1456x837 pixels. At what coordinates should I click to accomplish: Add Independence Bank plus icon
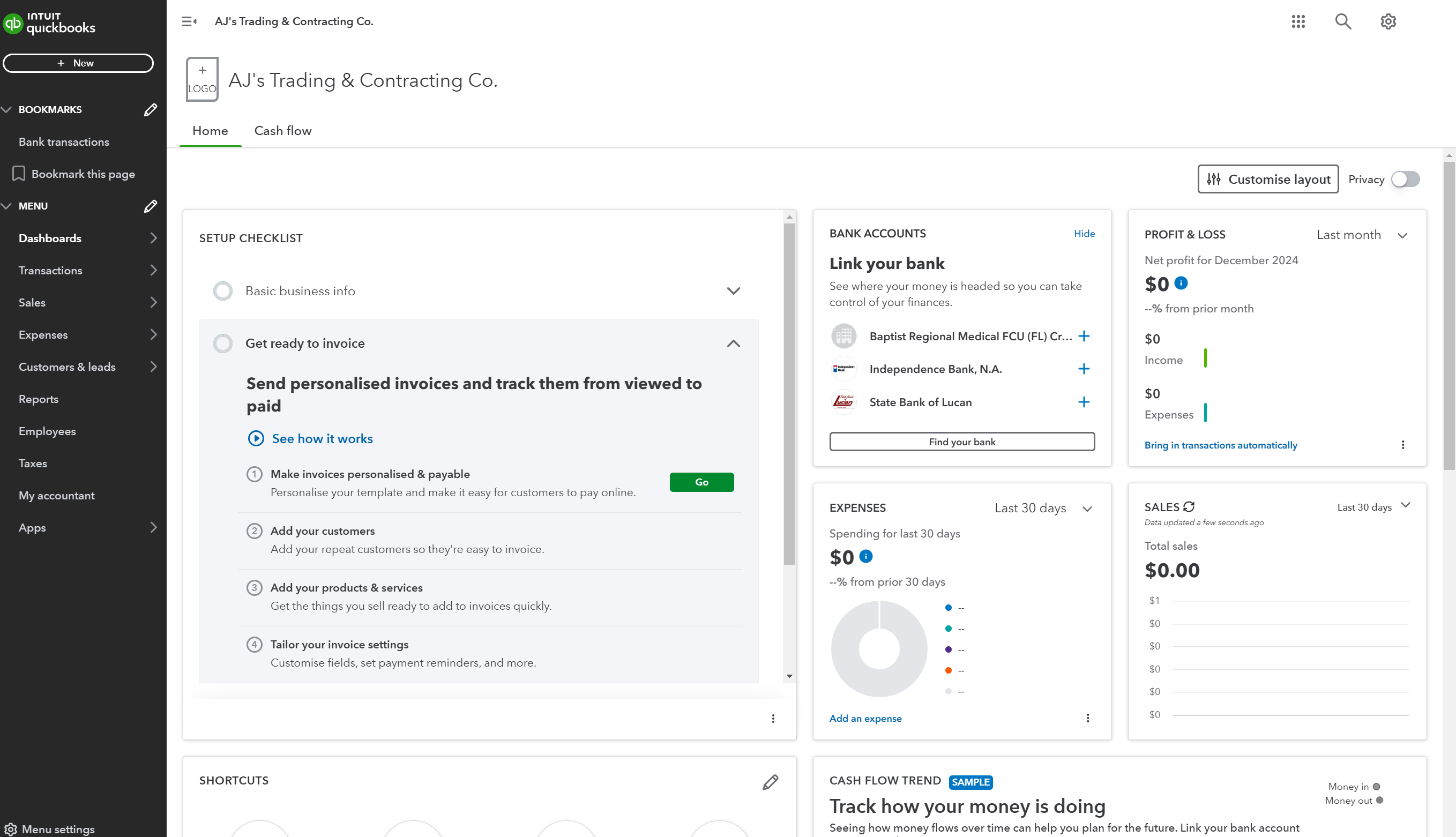pyautogui.click(x=1084, y=369)
